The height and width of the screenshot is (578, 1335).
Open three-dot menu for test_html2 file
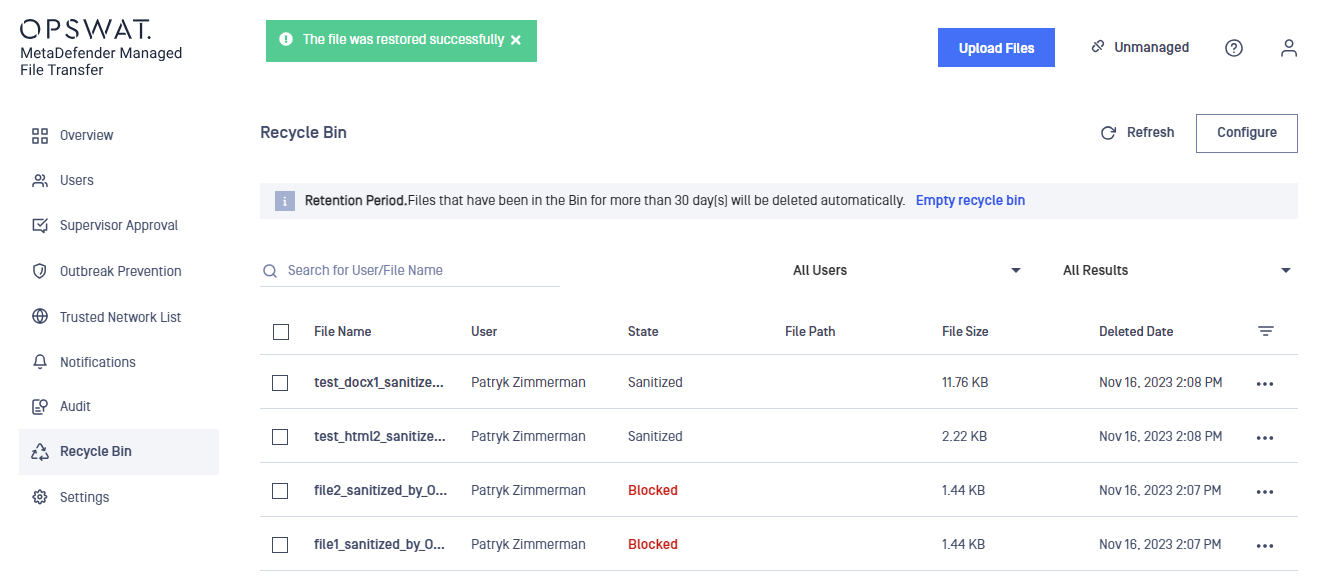click(x=1265, y=438)
